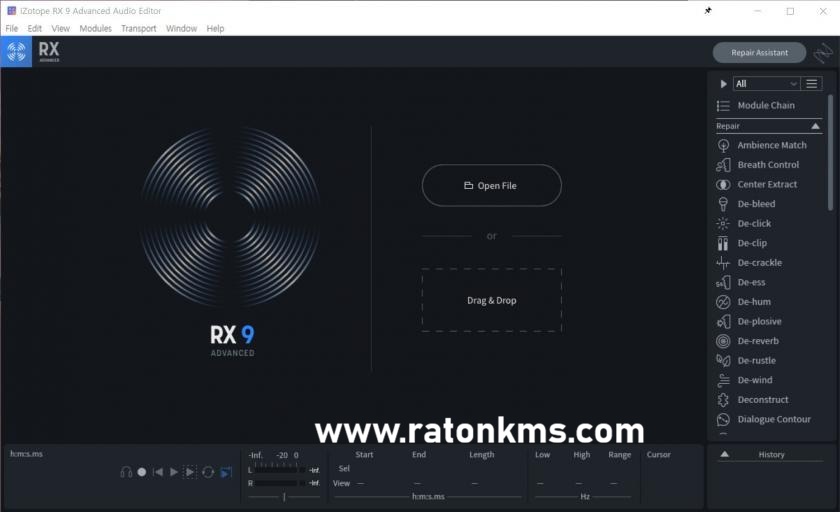This screenshot has height=512, width=840.
Task: Click the module panel preview play arrow
Action: coord(723,84)
